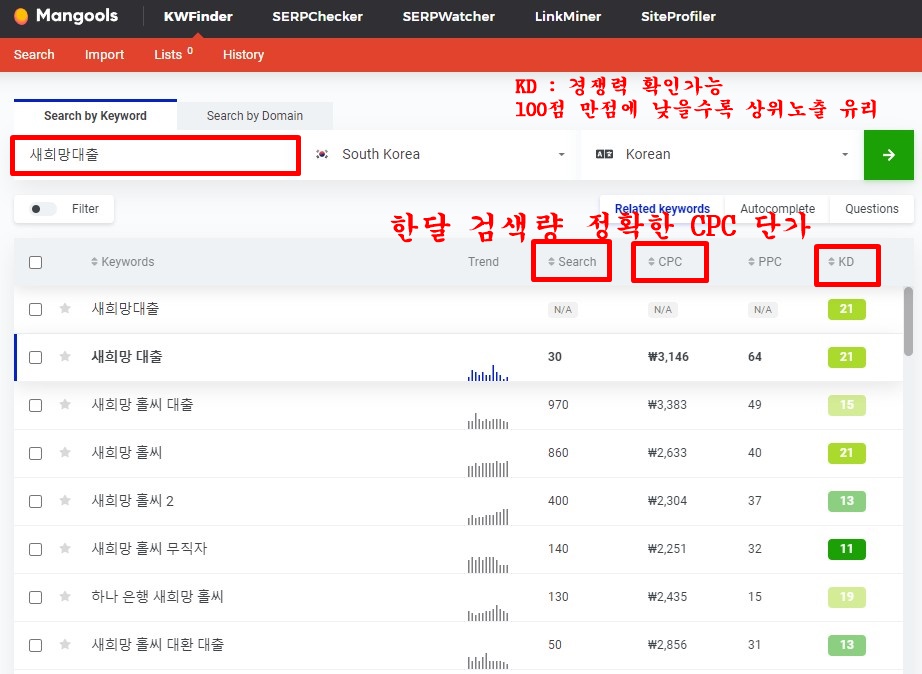Star the 새희망 대출 keyword

coord(65,356)
